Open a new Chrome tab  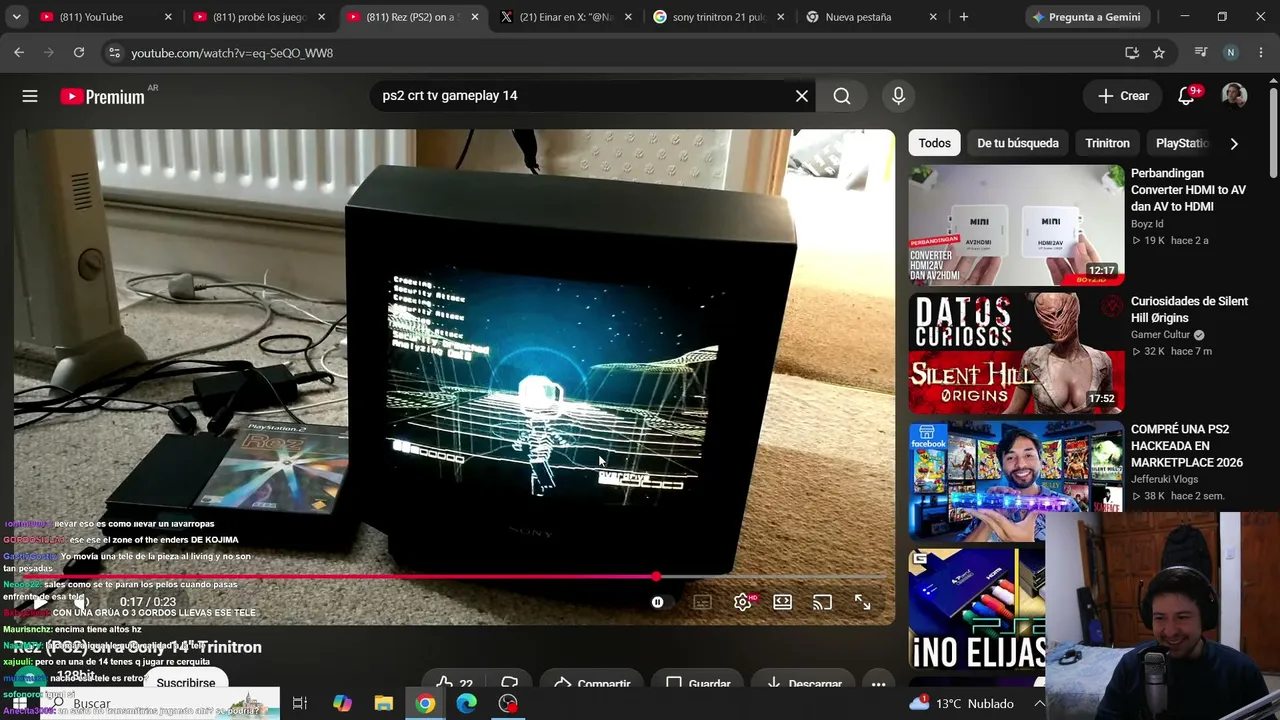click(964, 17)
